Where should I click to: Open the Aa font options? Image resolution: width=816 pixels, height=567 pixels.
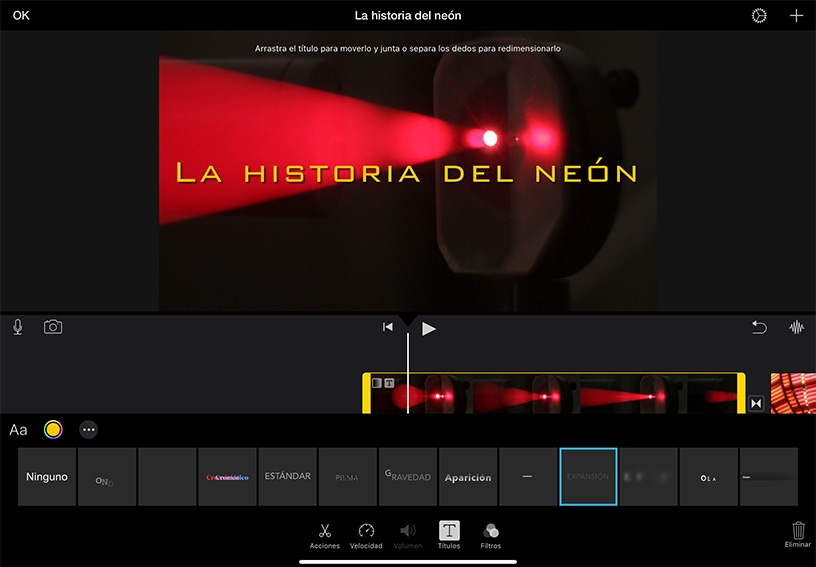click(x=18, y=430)
